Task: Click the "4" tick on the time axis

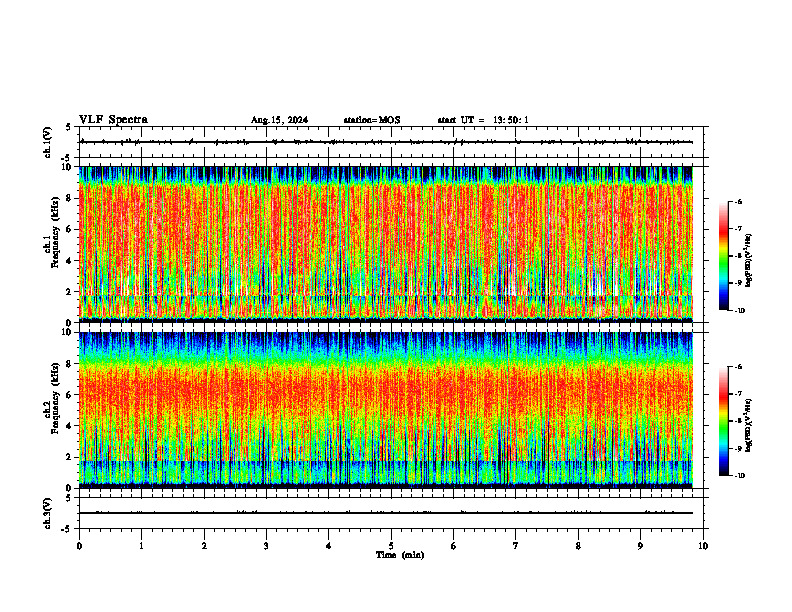Action: [x=329, y=546]
